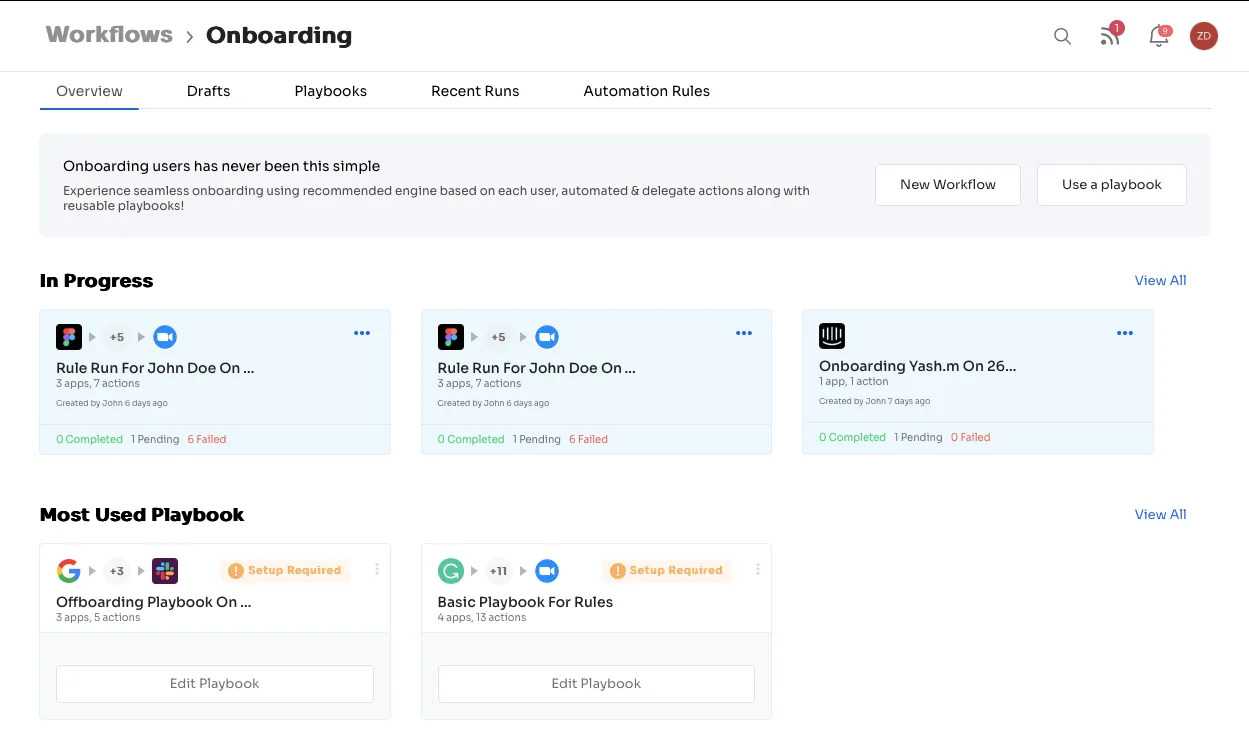This screenshot has width=1249, height=753.
Task: Open the notifications bell icon
Action: (1159, 37)
